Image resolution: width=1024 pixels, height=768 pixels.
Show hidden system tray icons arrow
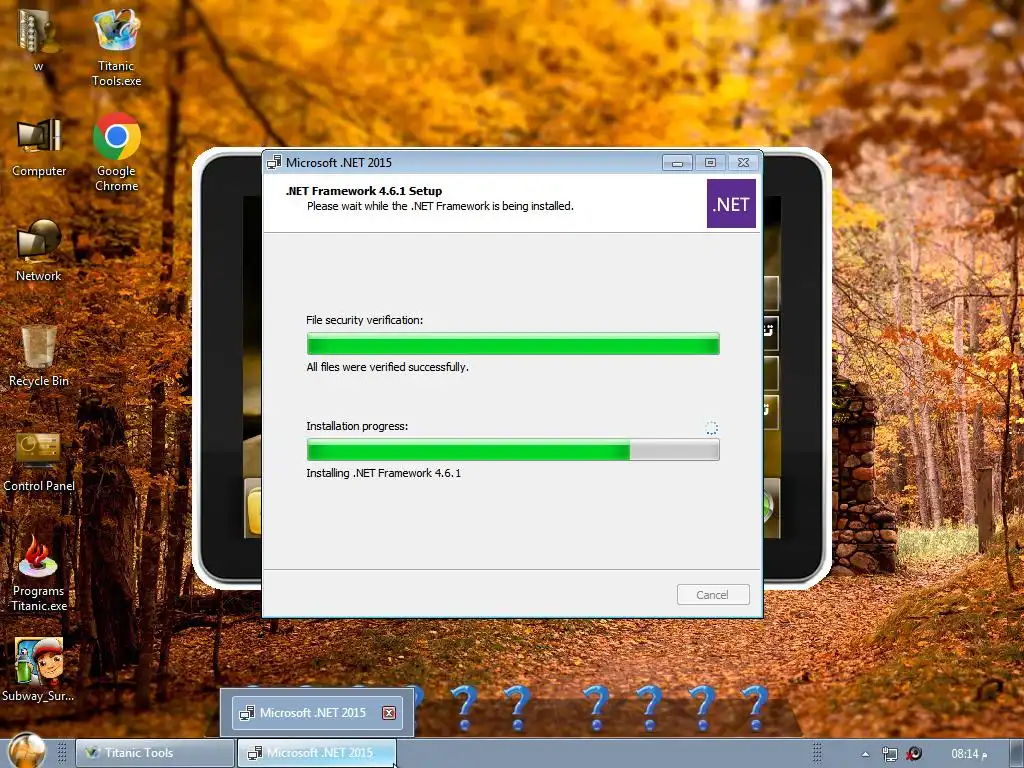tap(865, 754)
